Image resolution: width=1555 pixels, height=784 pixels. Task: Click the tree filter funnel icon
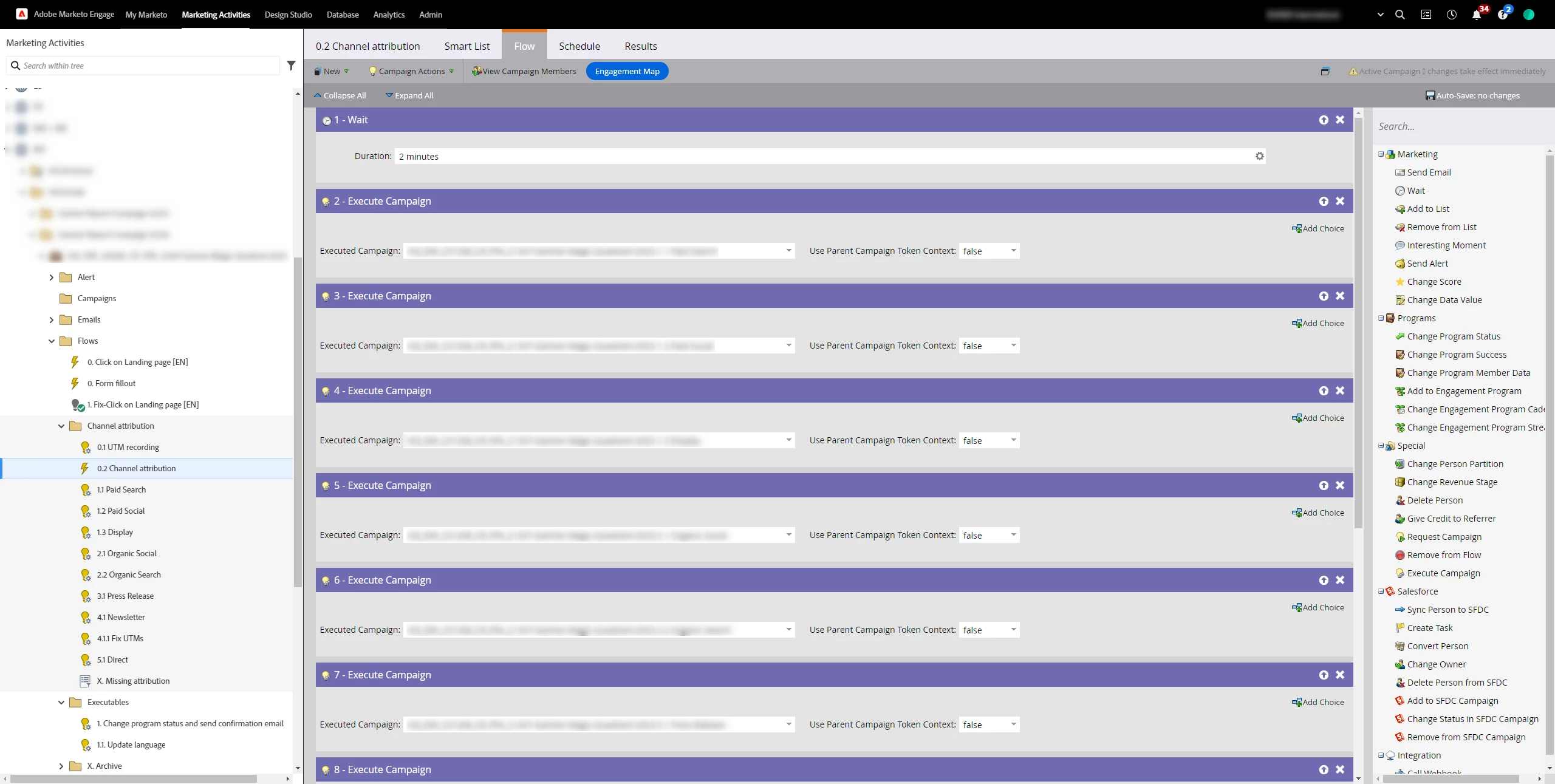pos(291,66)
